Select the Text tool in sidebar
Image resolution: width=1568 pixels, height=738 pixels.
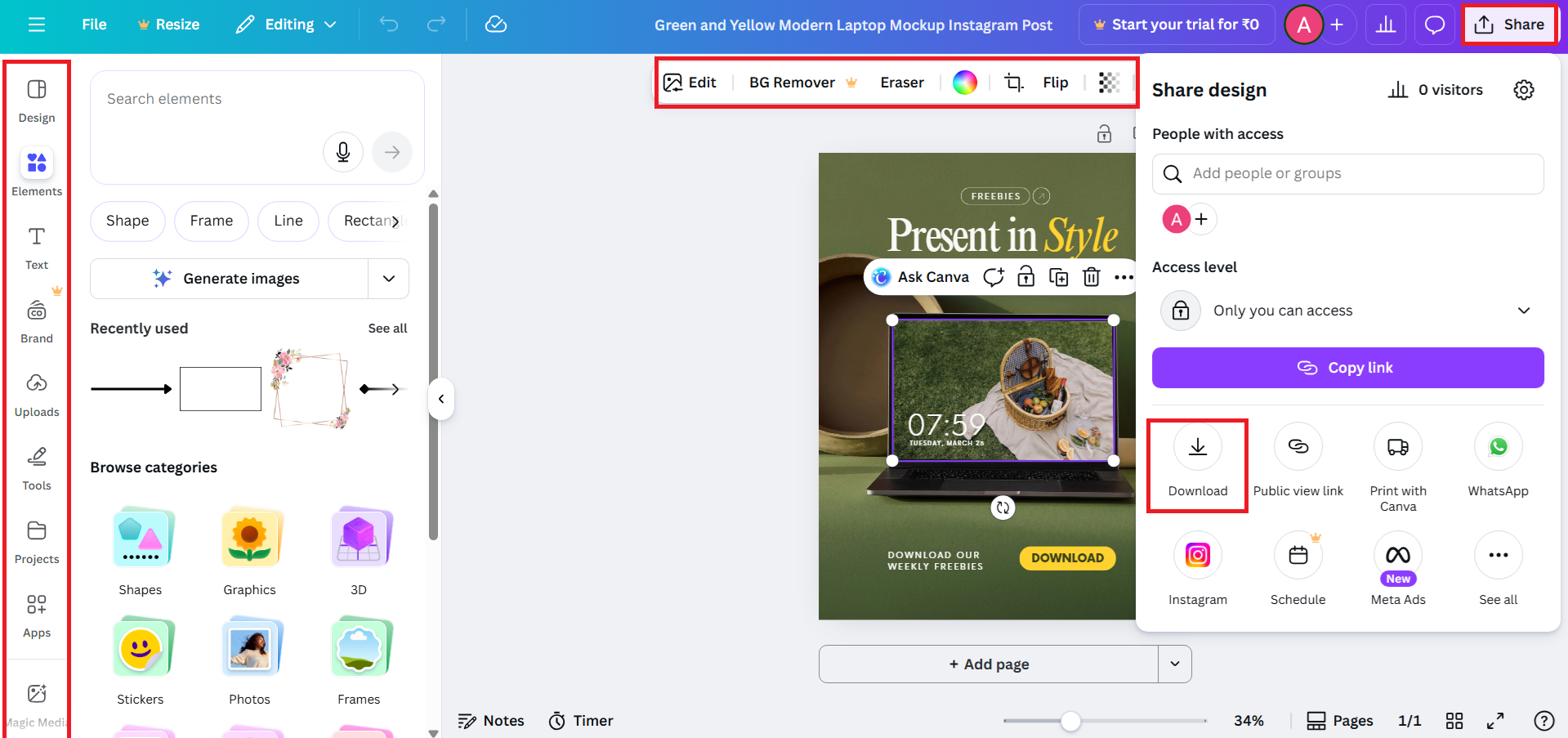pos(36,245)
